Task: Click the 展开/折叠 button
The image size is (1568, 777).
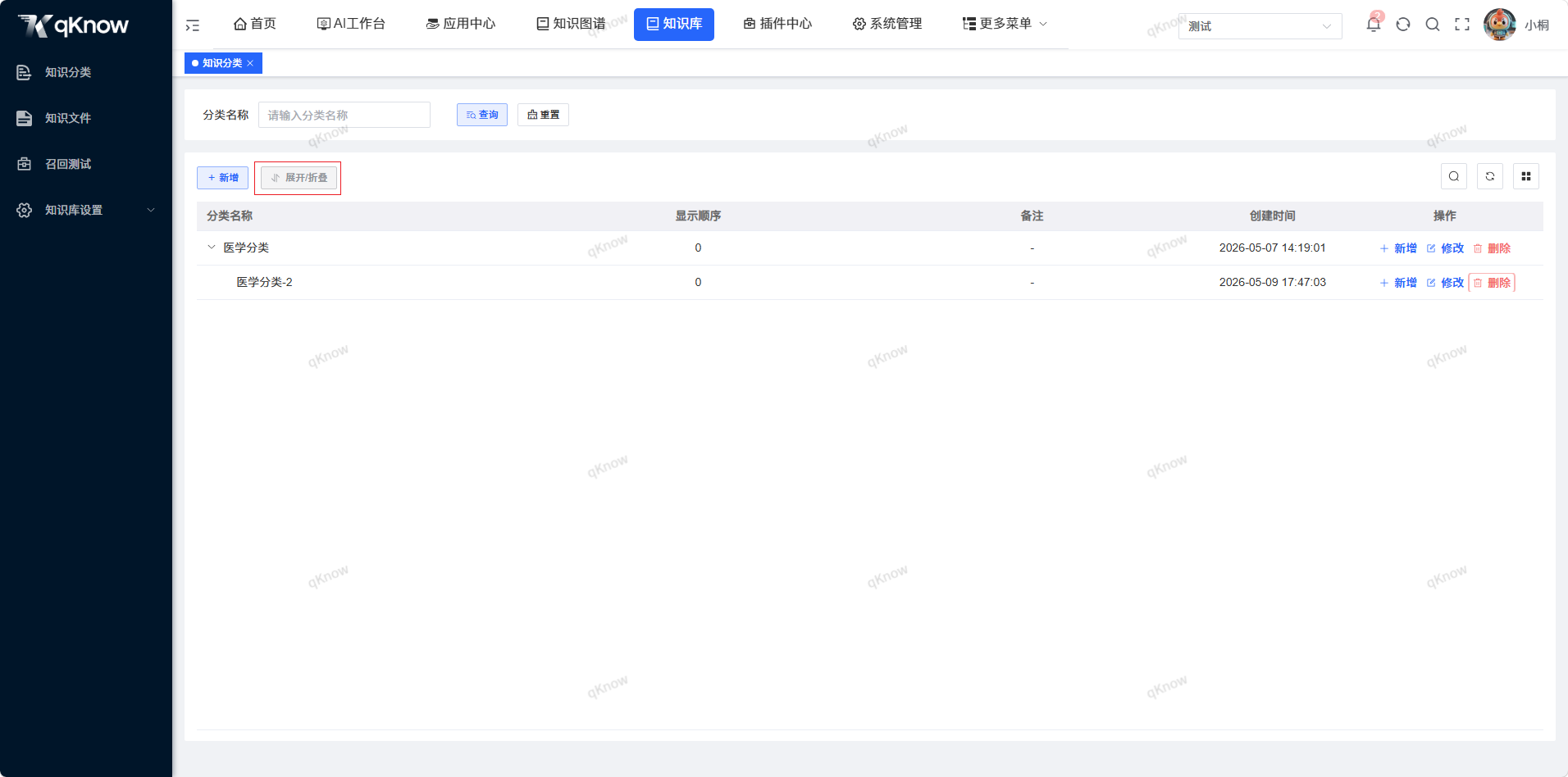Action: pyautogui.click(x=299, y=178)
